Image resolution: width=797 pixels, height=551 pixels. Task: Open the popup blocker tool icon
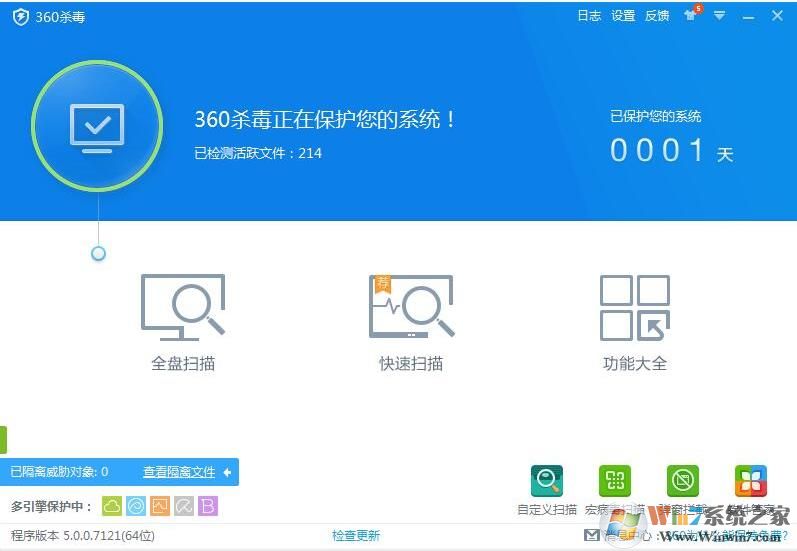coord(683,480)
